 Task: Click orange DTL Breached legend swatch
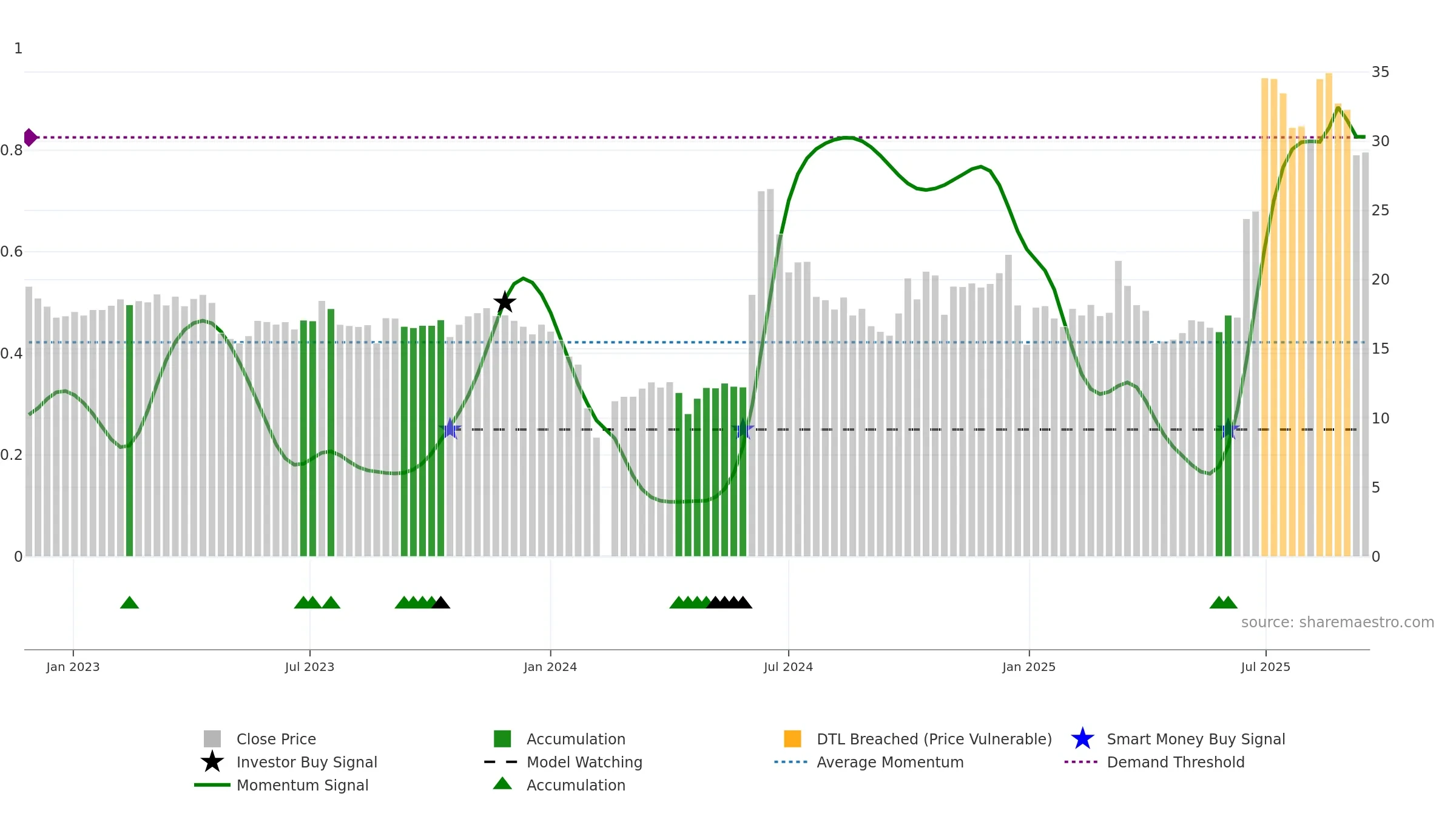792,739
